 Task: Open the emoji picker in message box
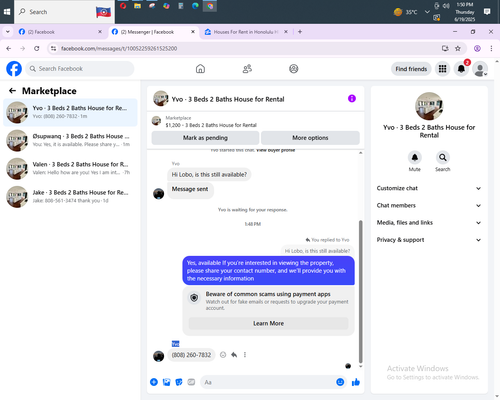click(x=340, y=382)
